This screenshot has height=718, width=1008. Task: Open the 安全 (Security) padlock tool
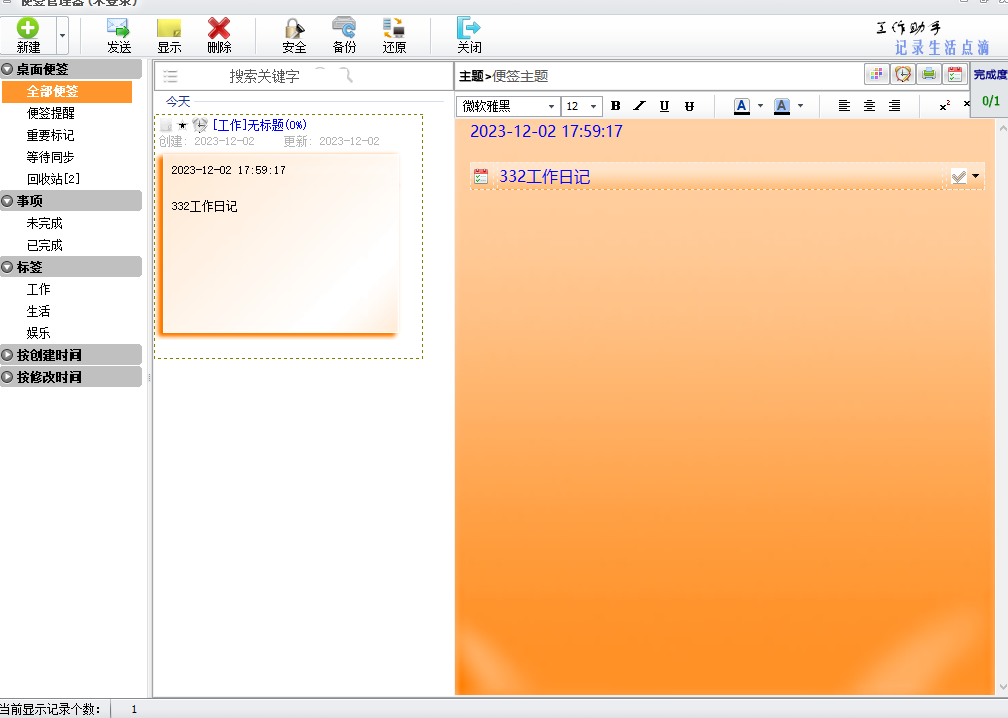(x=294, y=29)
